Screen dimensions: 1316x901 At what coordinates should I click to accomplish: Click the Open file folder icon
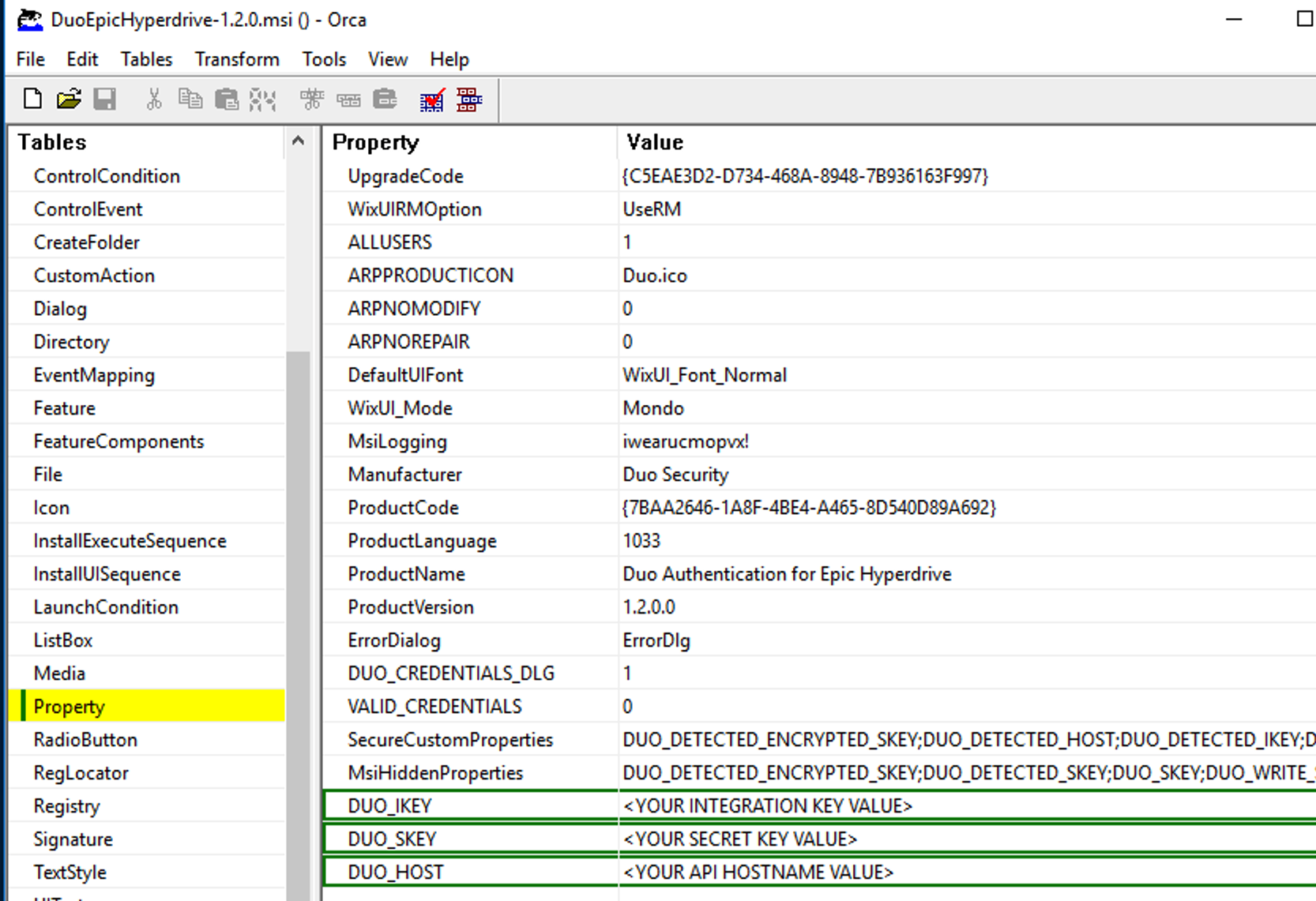tap(69, 99)
